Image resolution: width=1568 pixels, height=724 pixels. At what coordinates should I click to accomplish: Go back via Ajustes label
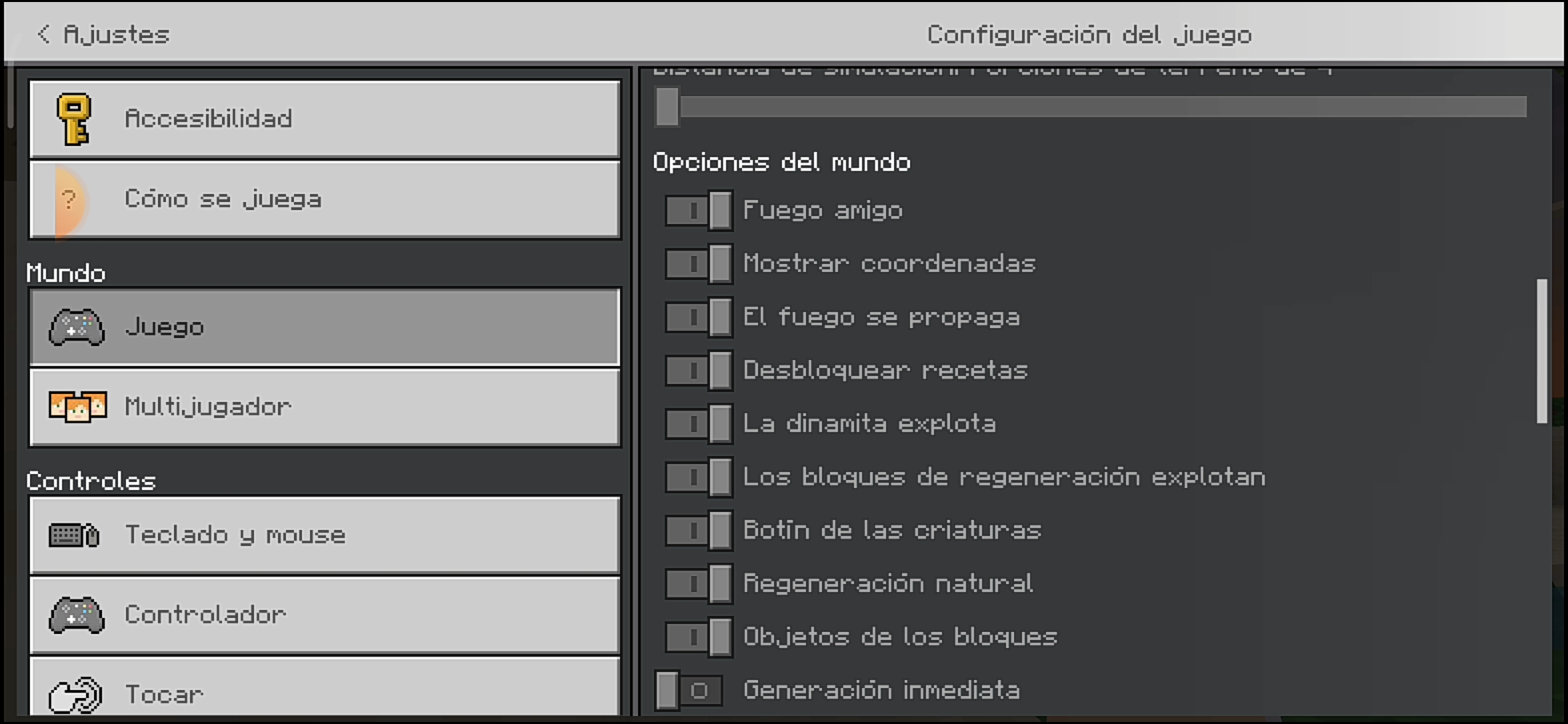[x=116, y=34]
